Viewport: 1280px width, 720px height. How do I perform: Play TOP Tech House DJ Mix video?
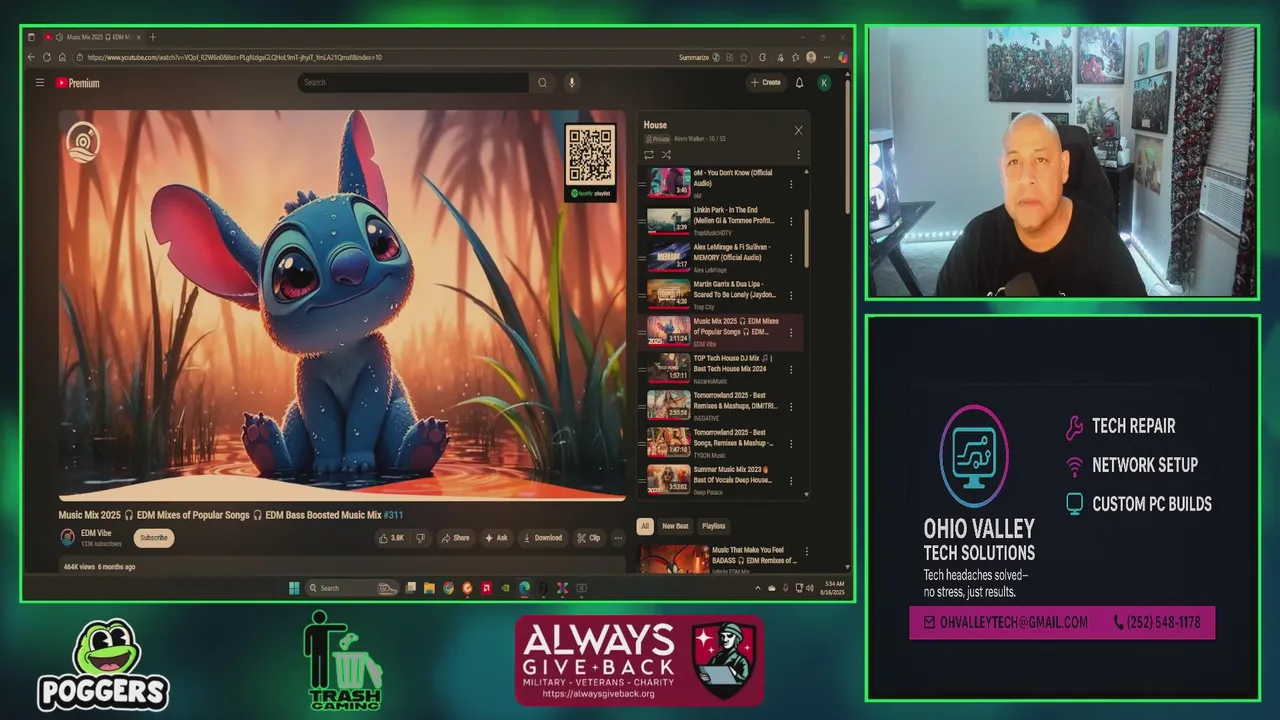[x=718, y=368]
